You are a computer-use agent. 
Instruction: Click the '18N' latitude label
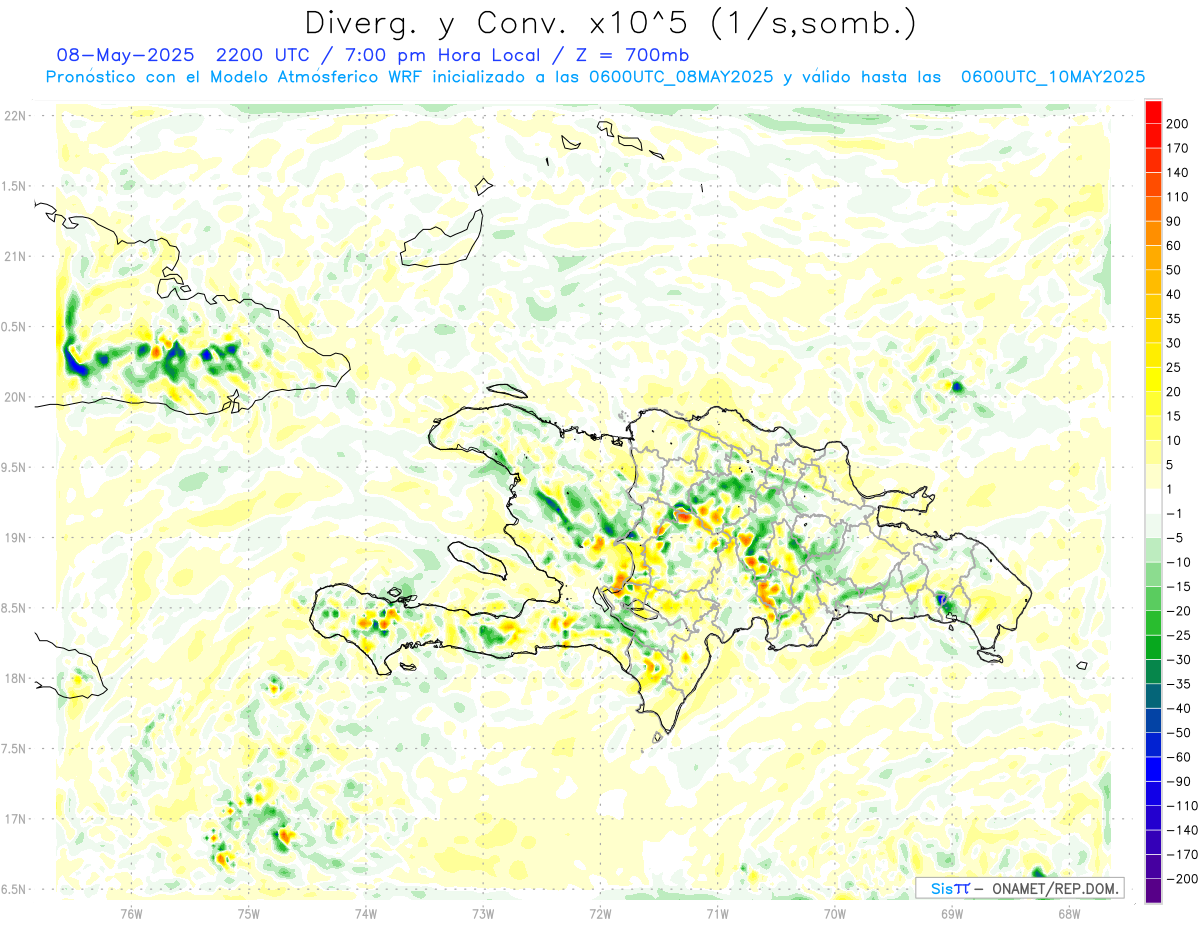point(14,678)
